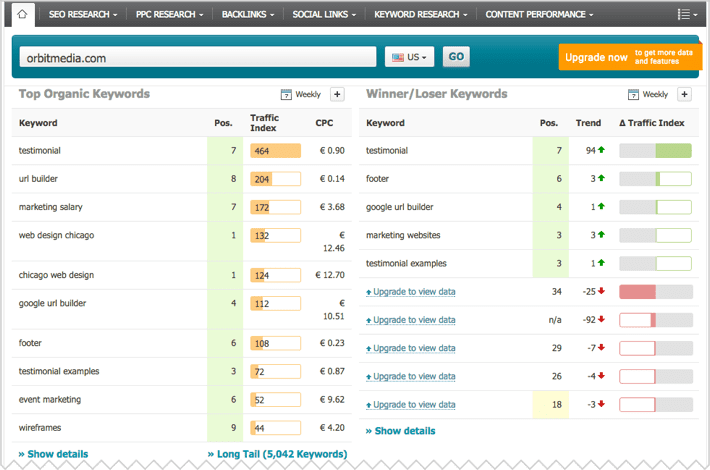Open SEO Research menu

click(x=83, y=14)
